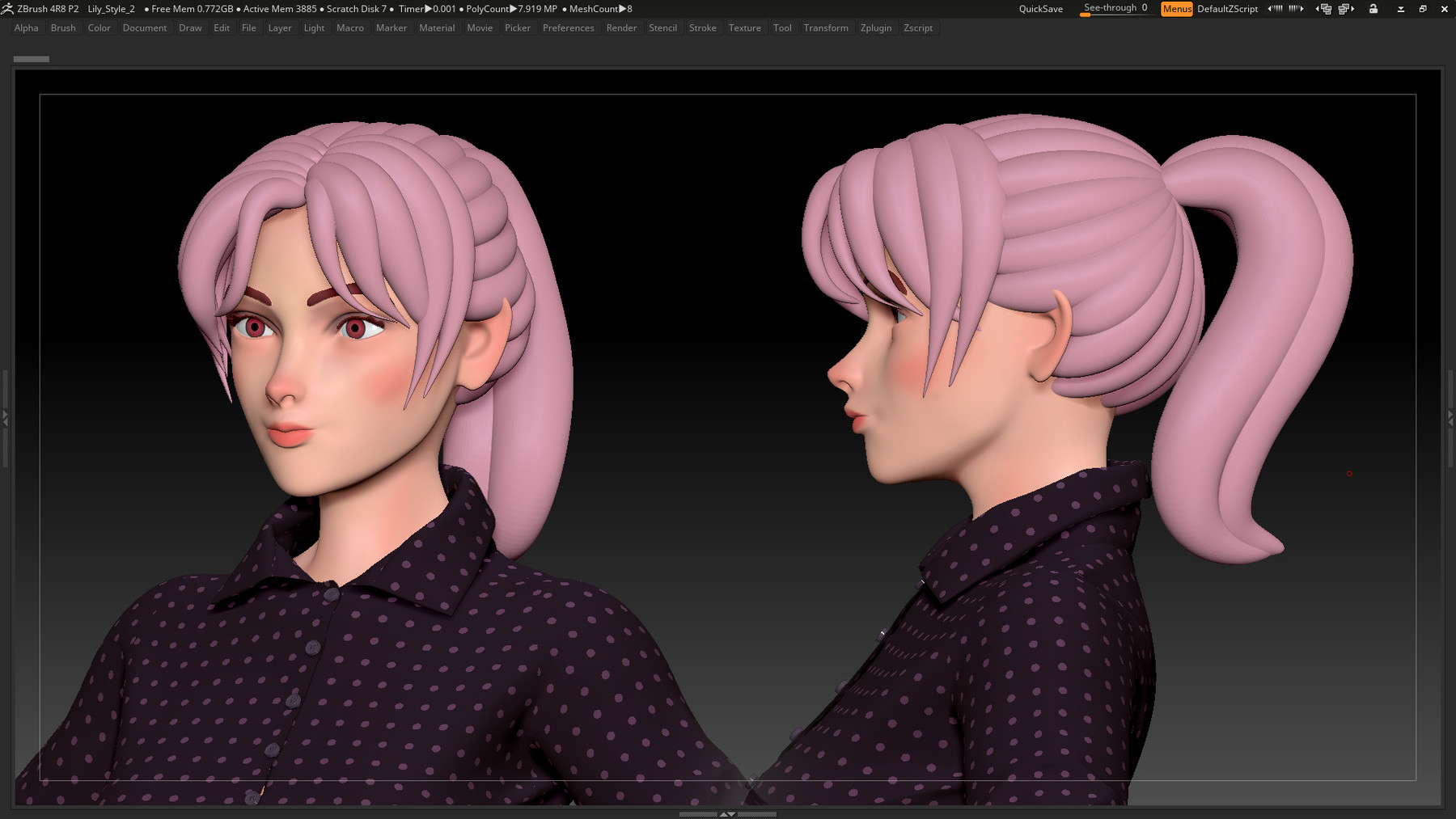Load next UI colors with right arrow icon
Screen dimensions: 1456x819
(1296, 9)
